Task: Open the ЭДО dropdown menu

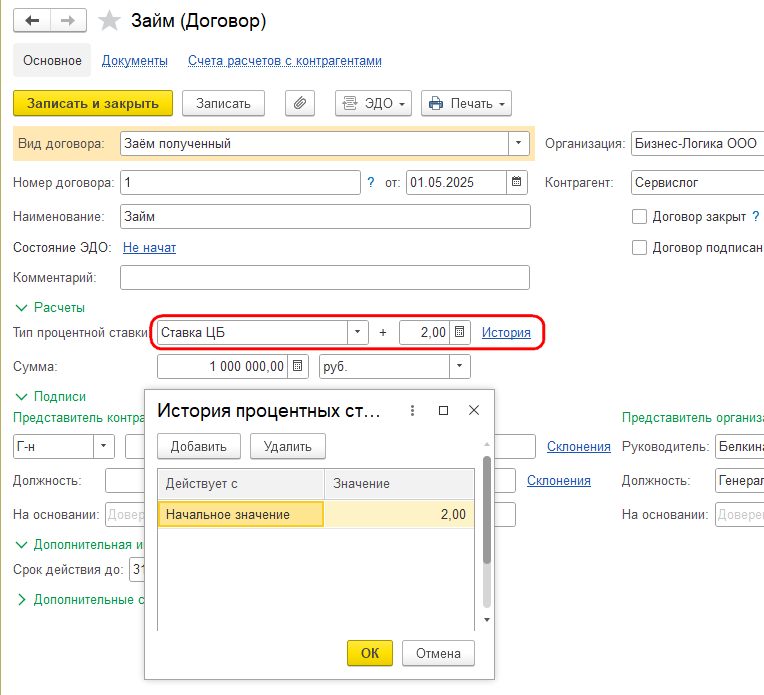Action: (x=373, y=103)
